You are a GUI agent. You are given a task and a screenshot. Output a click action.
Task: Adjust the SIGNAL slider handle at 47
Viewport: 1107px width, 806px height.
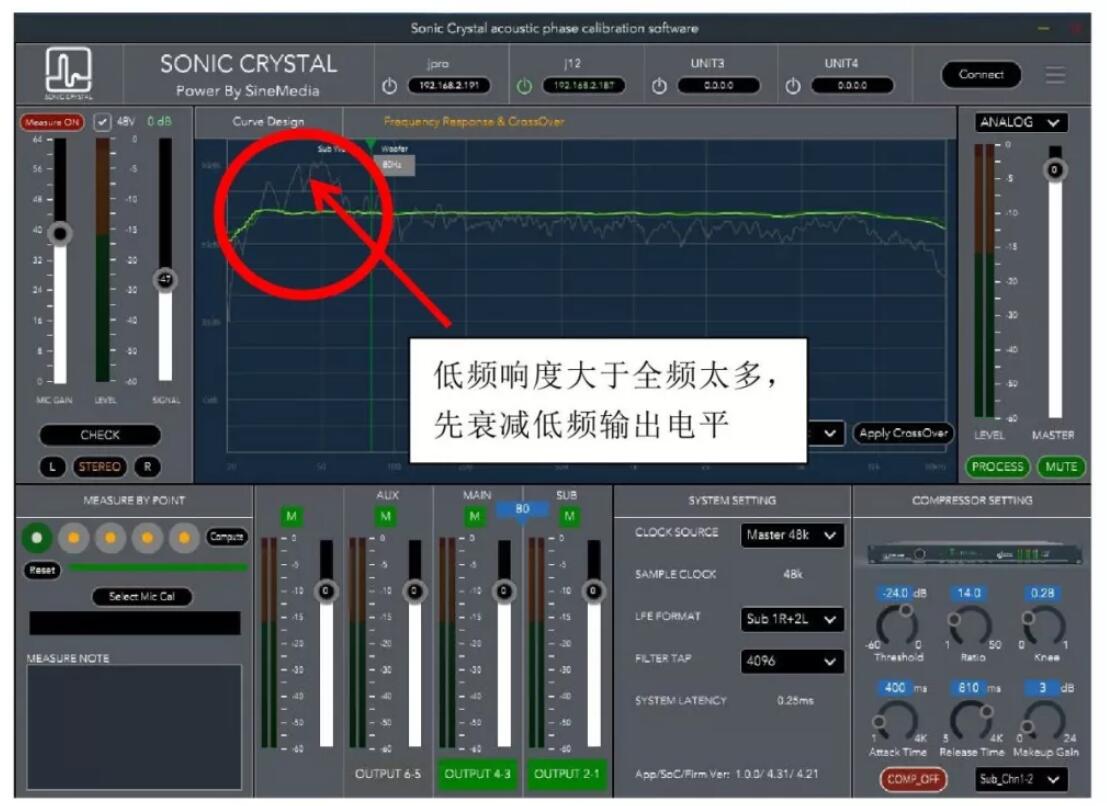coord(165,279)
